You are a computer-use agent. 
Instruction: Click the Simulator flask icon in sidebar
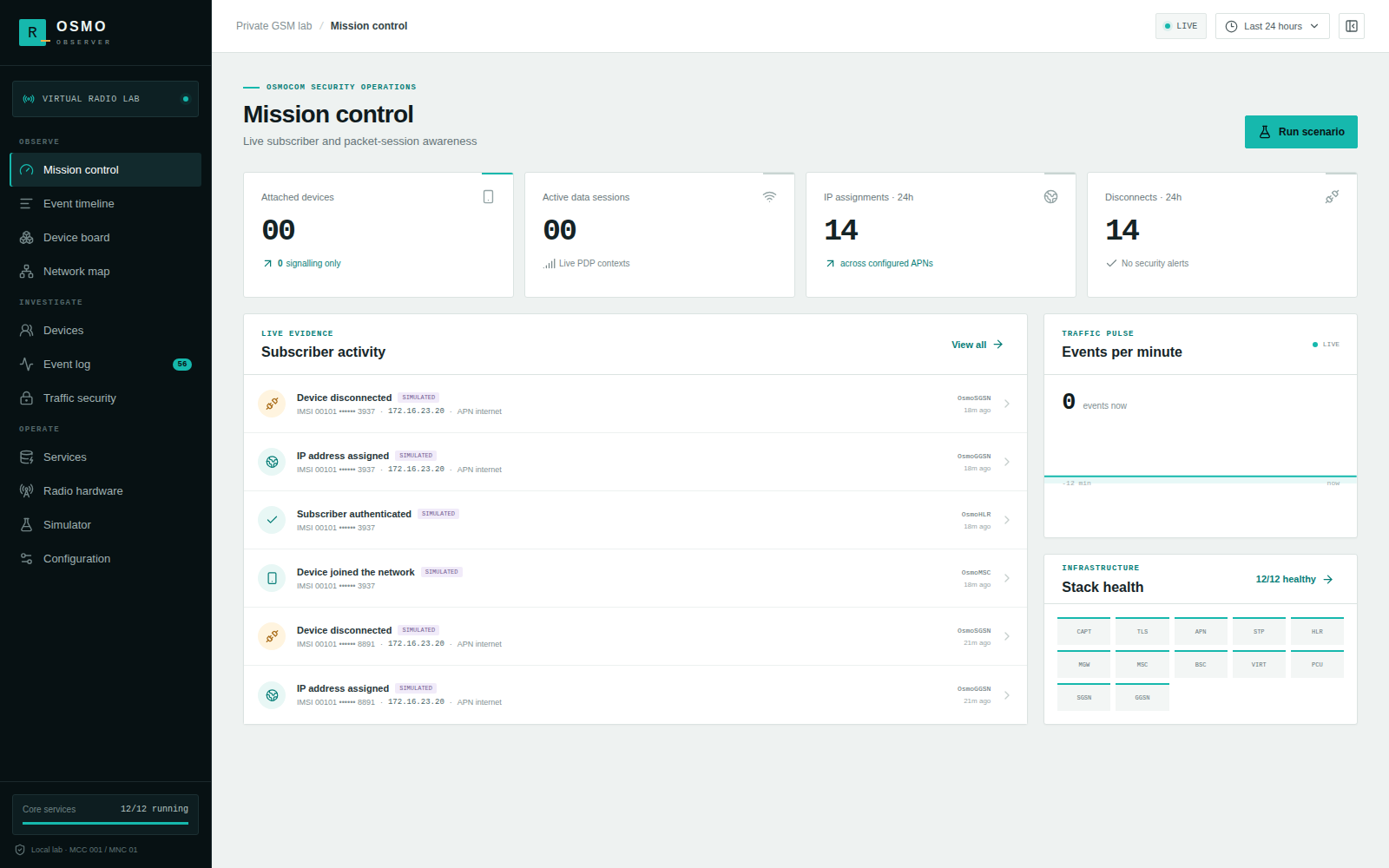click(x=27, y=525)
